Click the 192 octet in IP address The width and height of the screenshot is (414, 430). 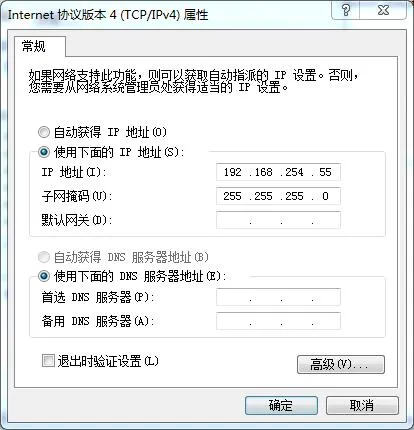pyautogui.click(x=232, y=172)
